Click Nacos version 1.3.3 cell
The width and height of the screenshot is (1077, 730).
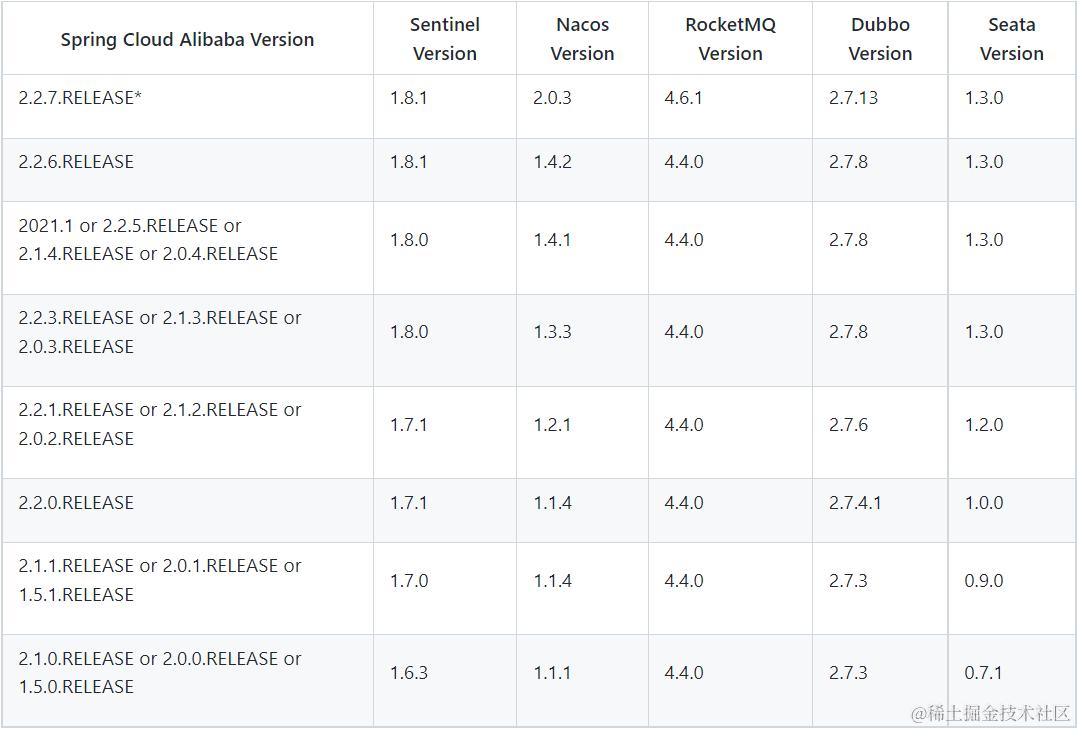[x=552, y=332]
